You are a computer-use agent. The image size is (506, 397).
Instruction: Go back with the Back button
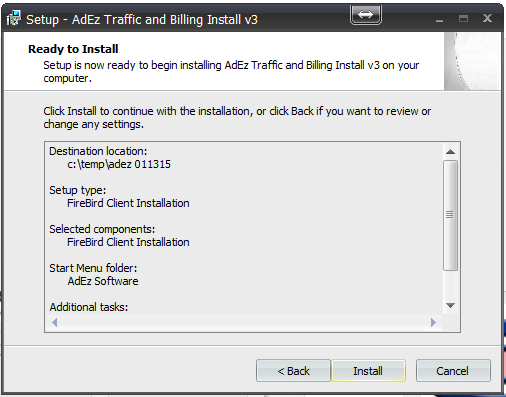tap(293, 371)
